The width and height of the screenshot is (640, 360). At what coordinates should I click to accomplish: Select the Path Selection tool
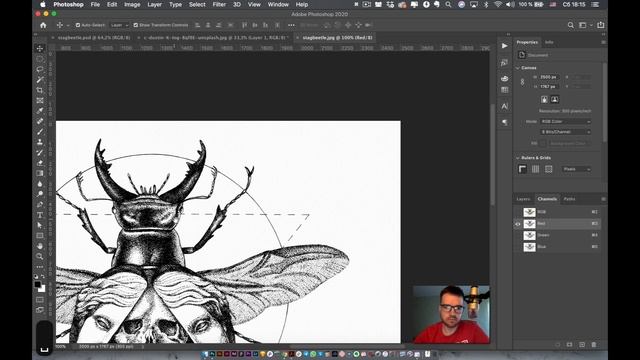coord(40,225)
